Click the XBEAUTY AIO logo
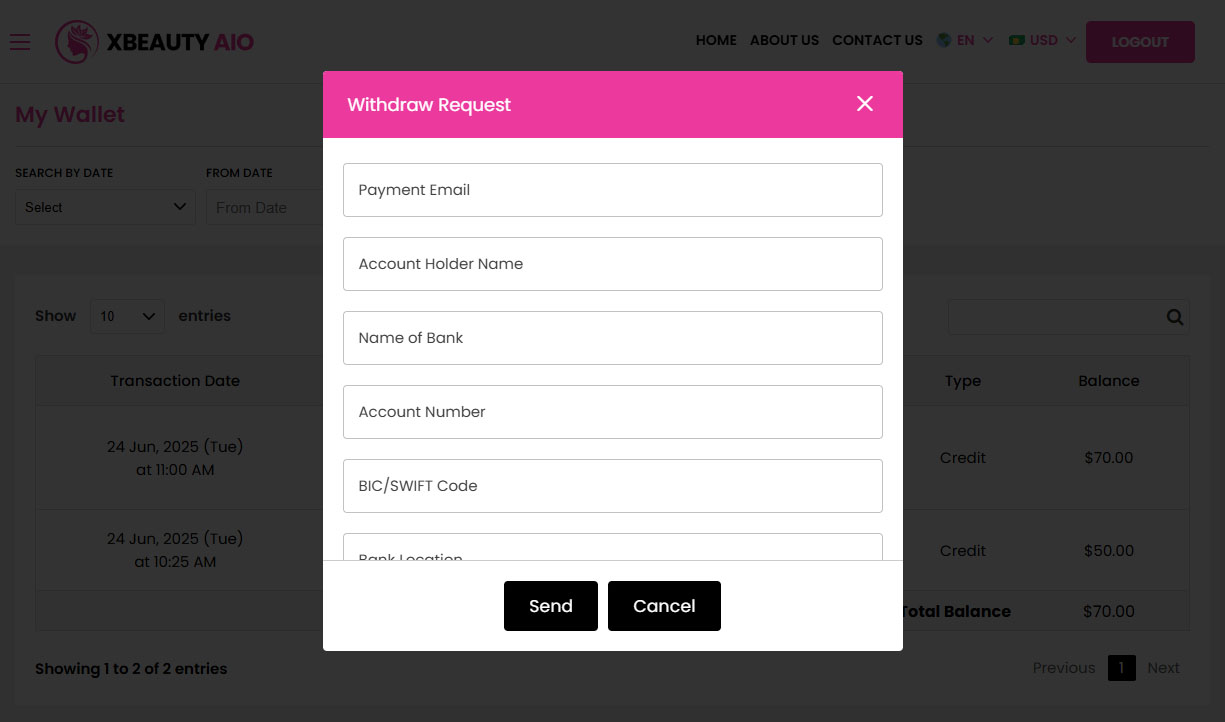 pyautogui.click(x=154, y=42)
